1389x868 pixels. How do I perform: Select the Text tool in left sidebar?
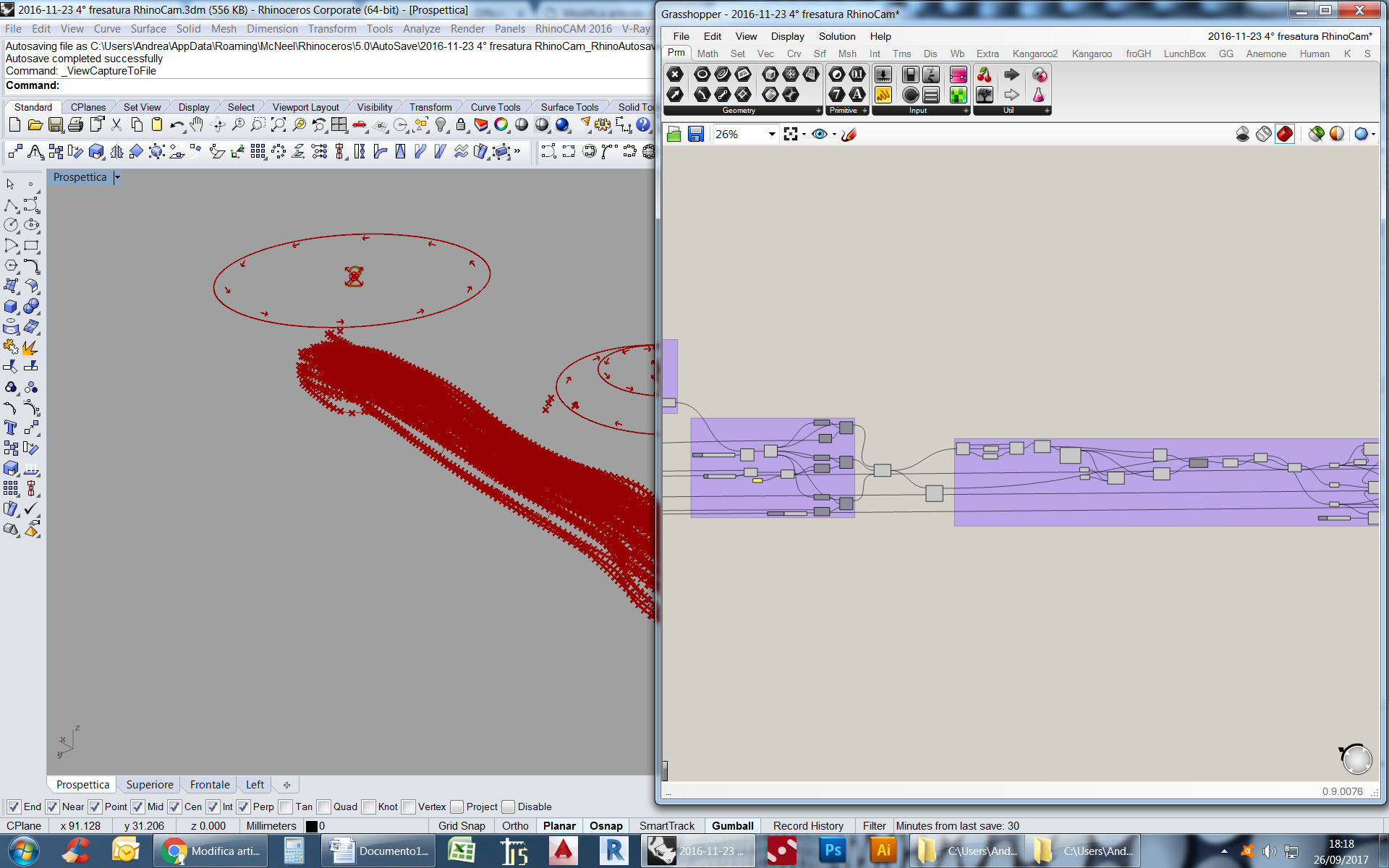(11, 427)
